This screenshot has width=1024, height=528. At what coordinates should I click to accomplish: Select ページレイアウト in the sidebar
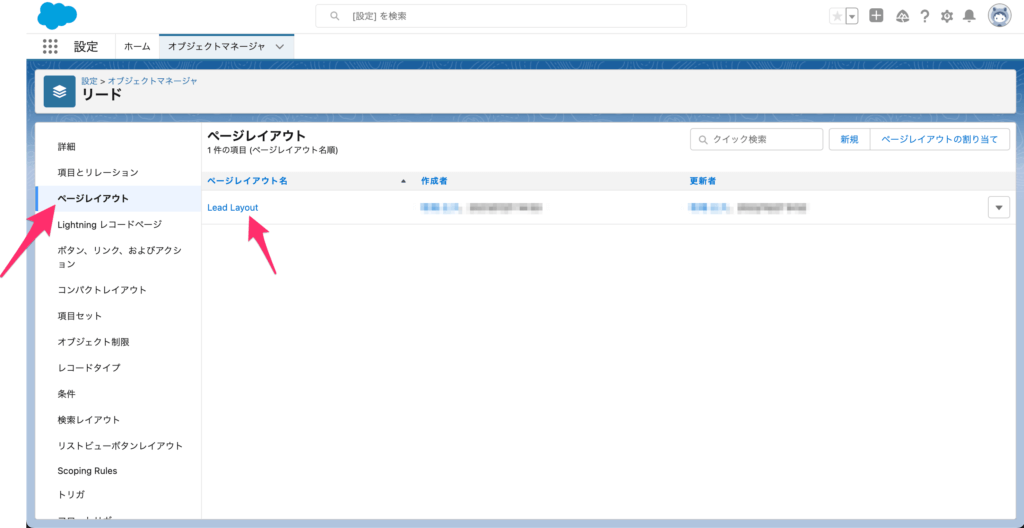pos(93,199)
